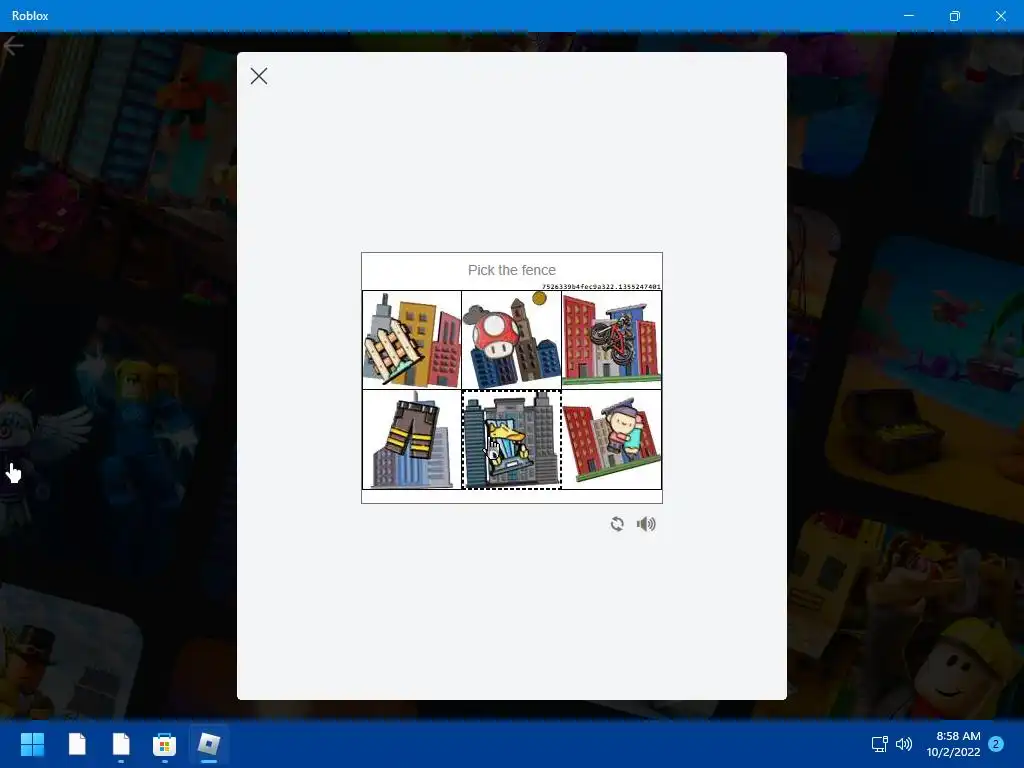Screen dimensions: 1024x768
Task: Select the mushroom image tile
Action: tap(511, 340)
